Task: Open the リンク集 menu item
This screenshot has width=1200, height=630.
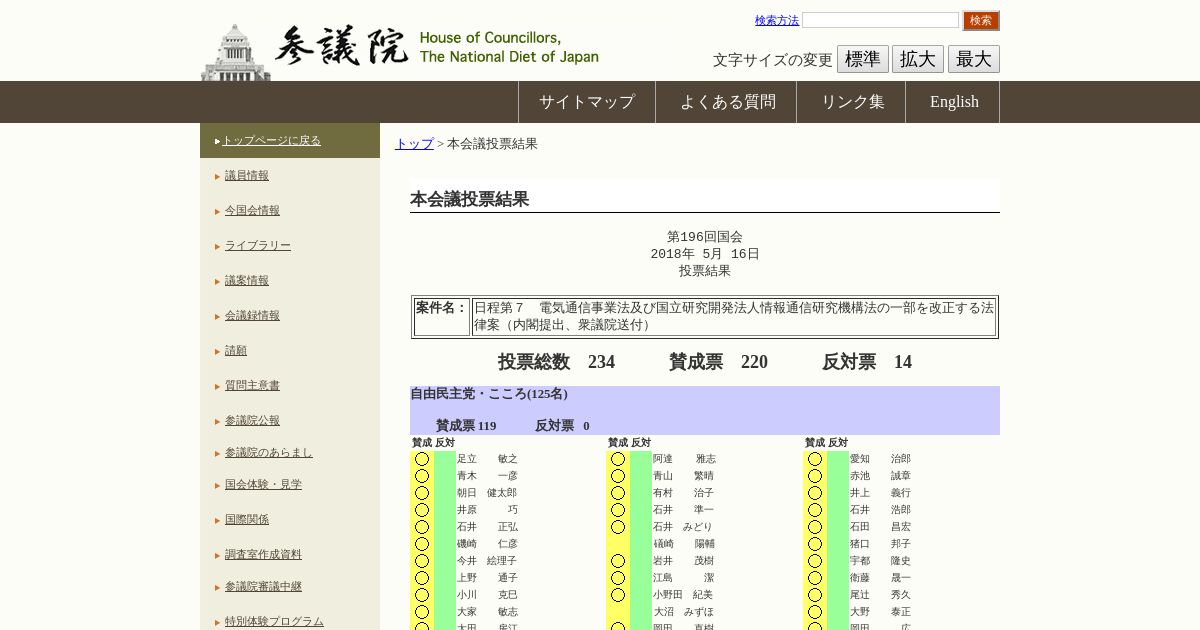Action: (852, 102)
